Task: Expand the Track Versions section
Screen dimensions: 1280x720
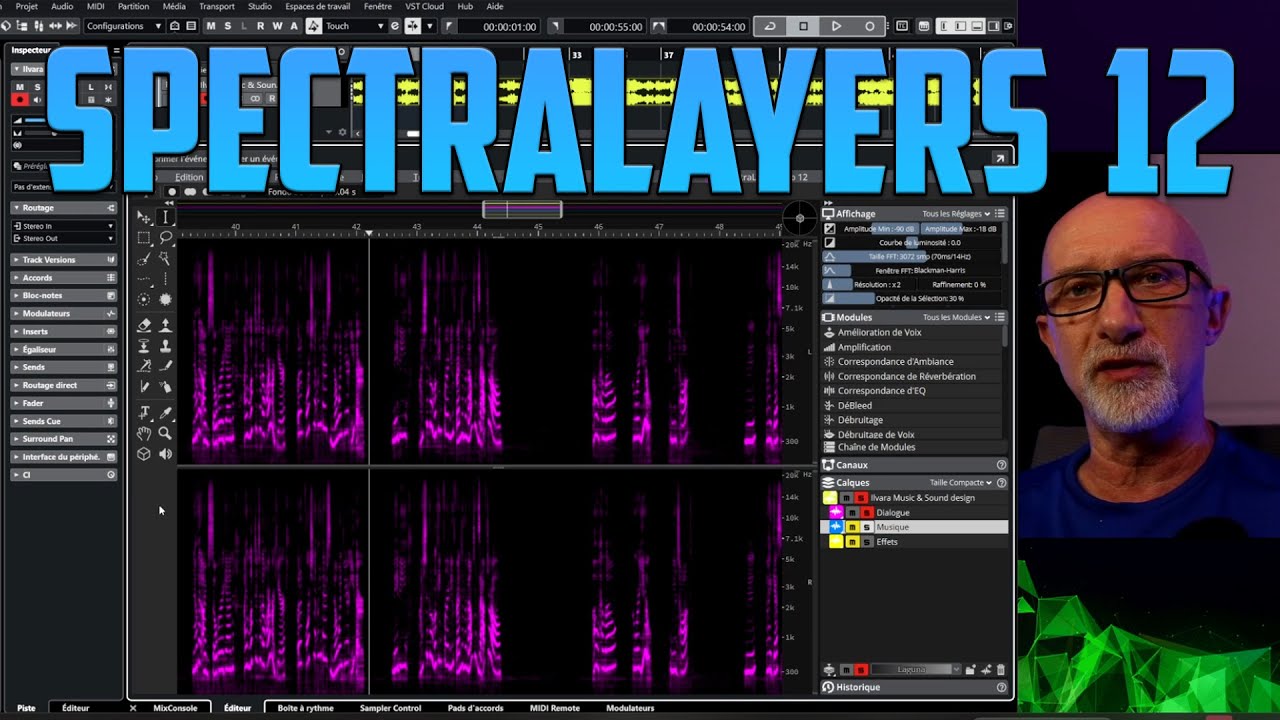Action: (64, 260)
